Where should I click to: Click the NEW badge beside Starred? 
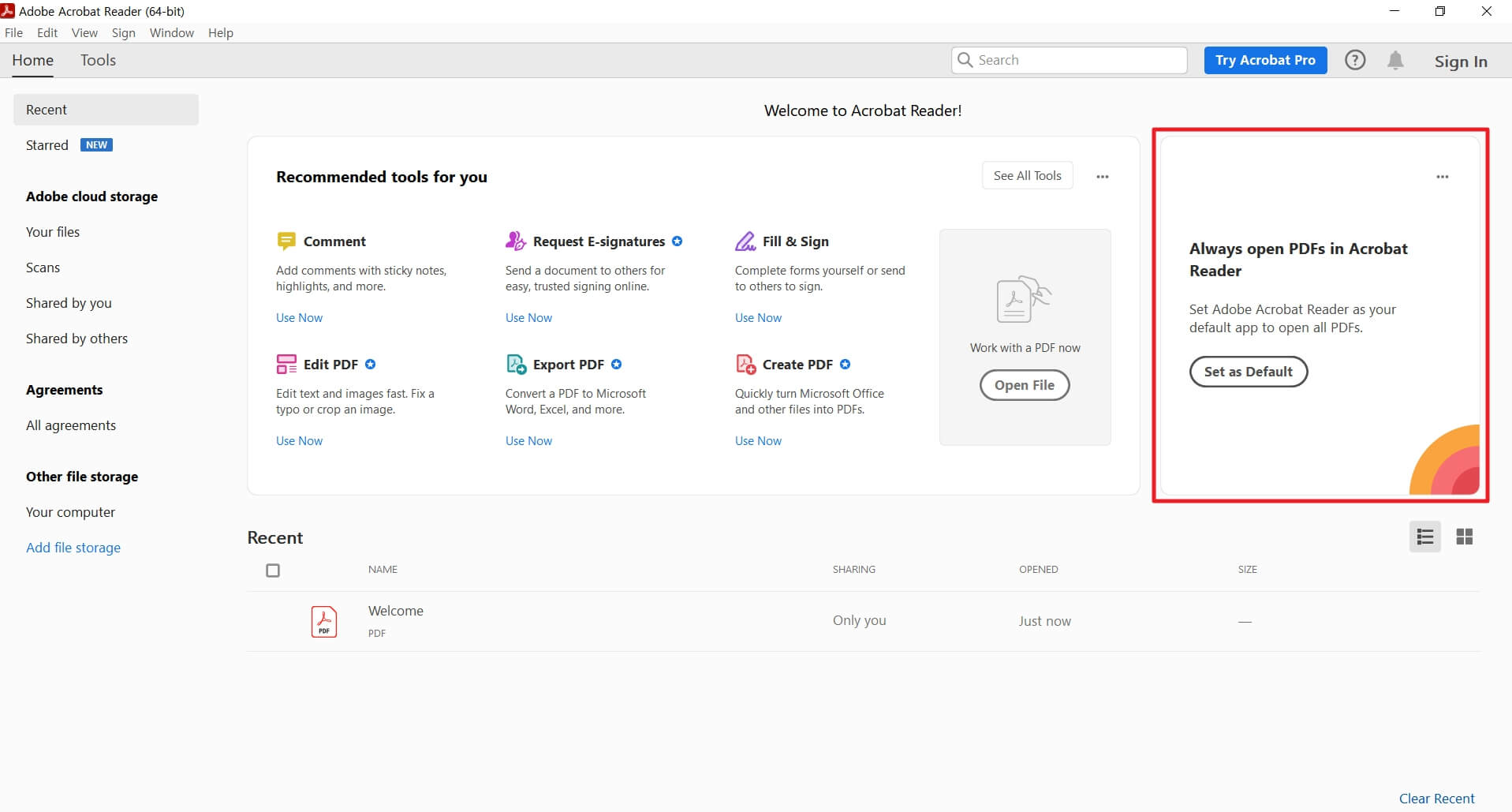point(97,145)
